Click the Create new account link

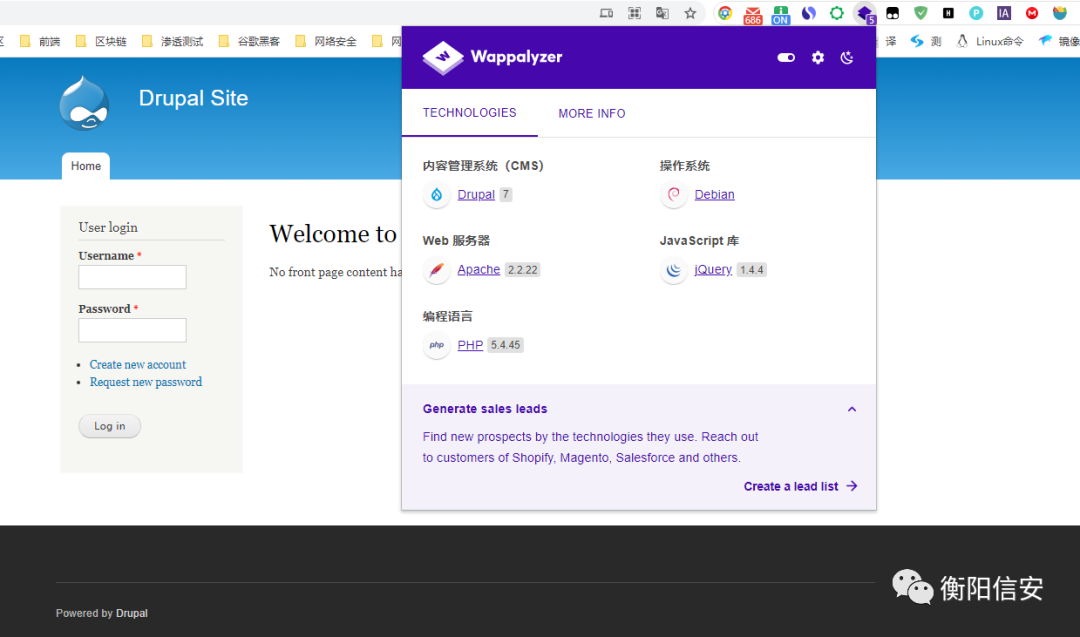pos(138,364)
